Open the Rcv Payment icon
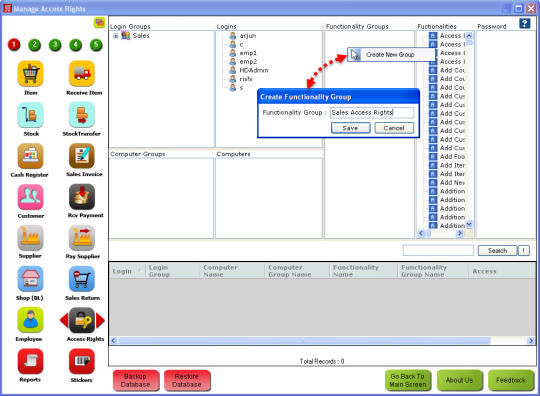The image size is (540, 396). pos(82,197)
